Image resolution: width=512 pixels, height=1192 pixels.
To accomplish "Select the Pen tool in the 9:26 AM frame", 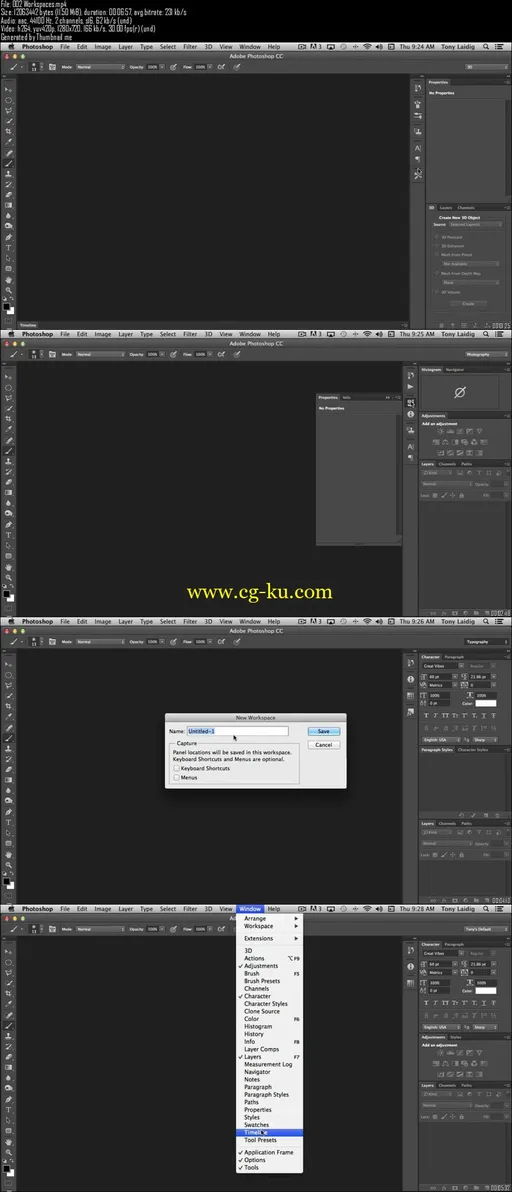I will (9, 812).
